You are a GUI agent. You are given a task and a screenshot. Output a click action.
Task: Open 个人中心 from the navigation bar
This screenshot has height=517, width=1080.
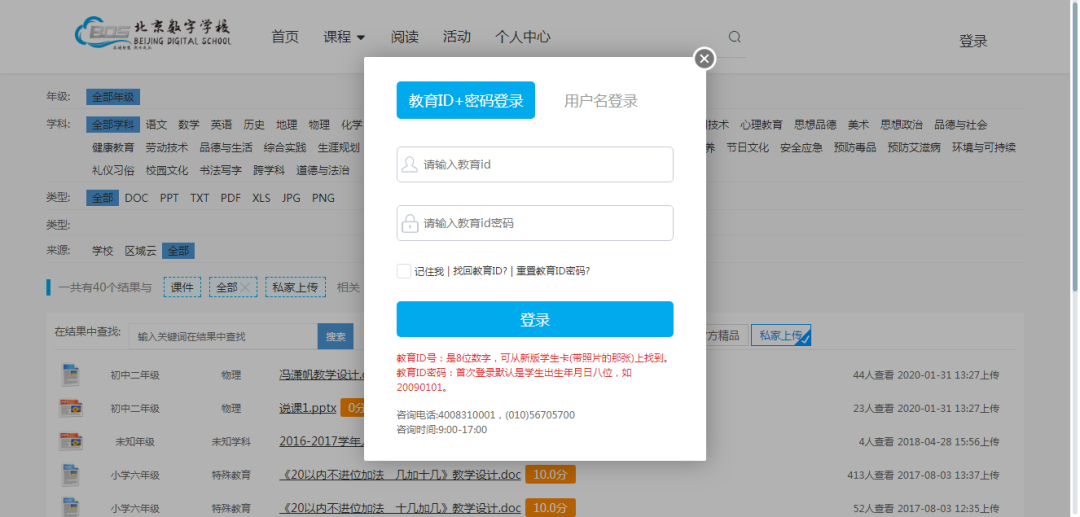522,37
